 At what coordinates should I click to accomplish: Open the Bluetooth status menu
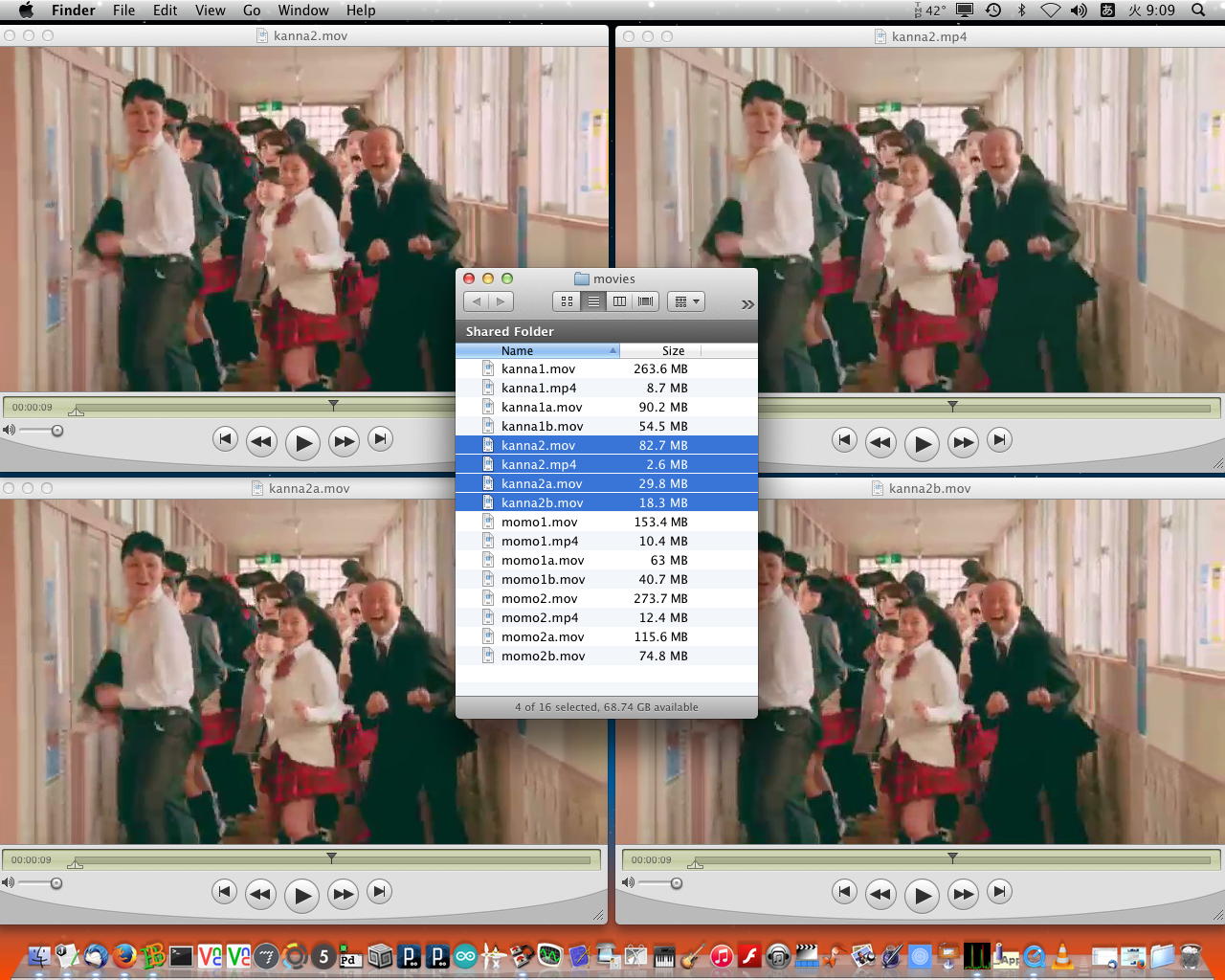pyautogui.click(x=1022, y=11)
